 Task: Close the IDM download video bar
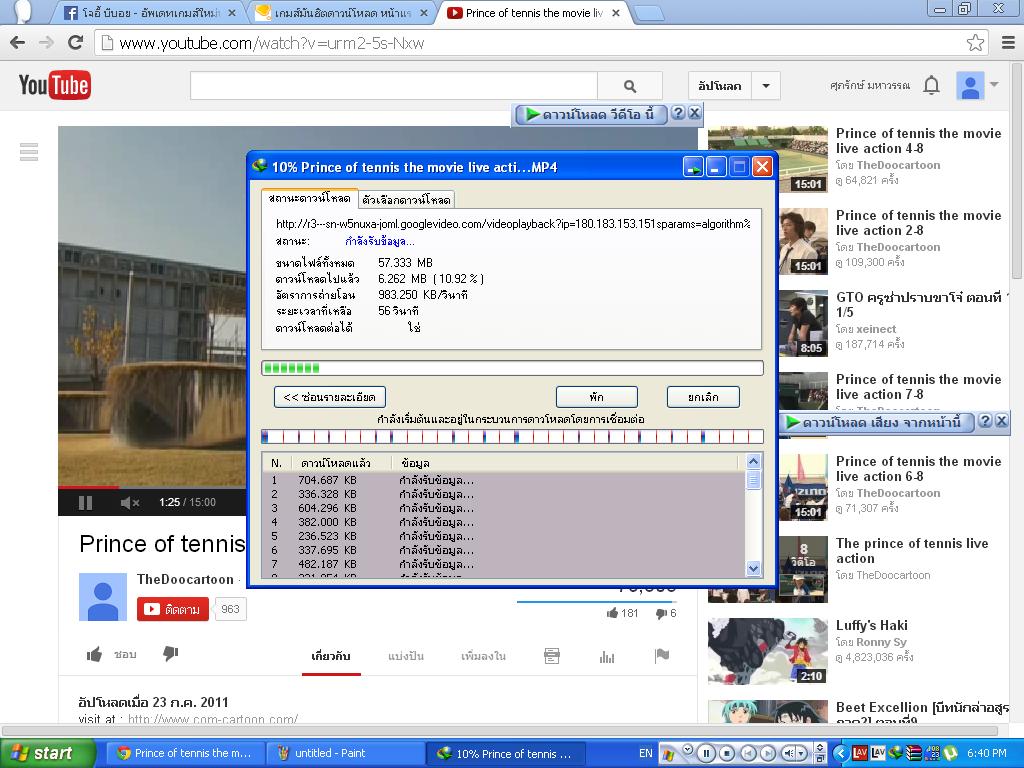click(695, 113)
